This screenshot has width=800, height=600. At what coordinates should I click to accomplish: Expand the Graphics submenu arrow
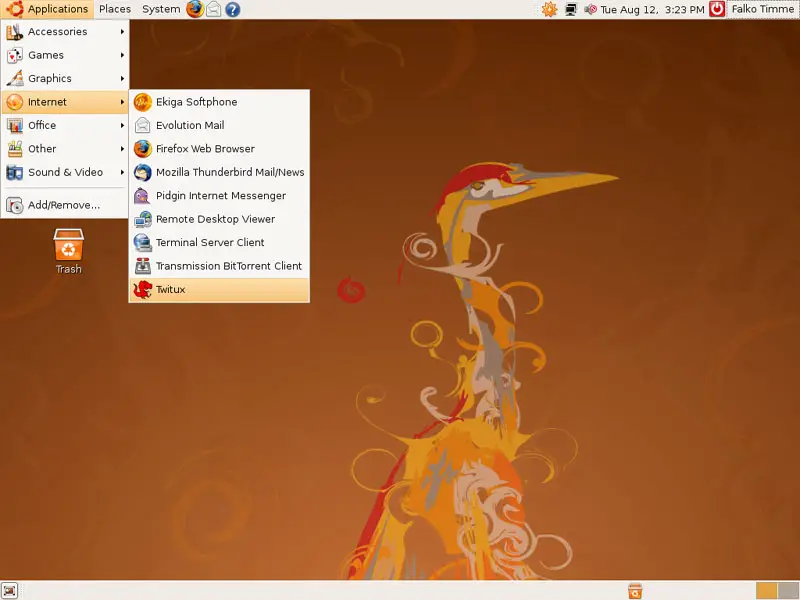(x=122, y=79)
